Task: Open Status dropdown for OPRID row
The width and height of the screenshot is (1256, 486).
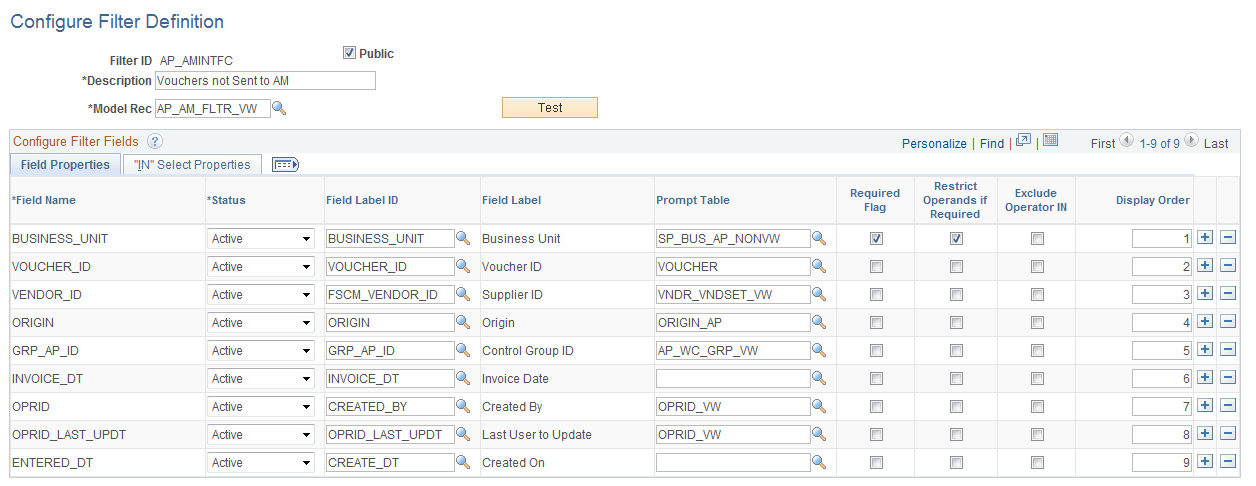Action: tap(261, 407)
